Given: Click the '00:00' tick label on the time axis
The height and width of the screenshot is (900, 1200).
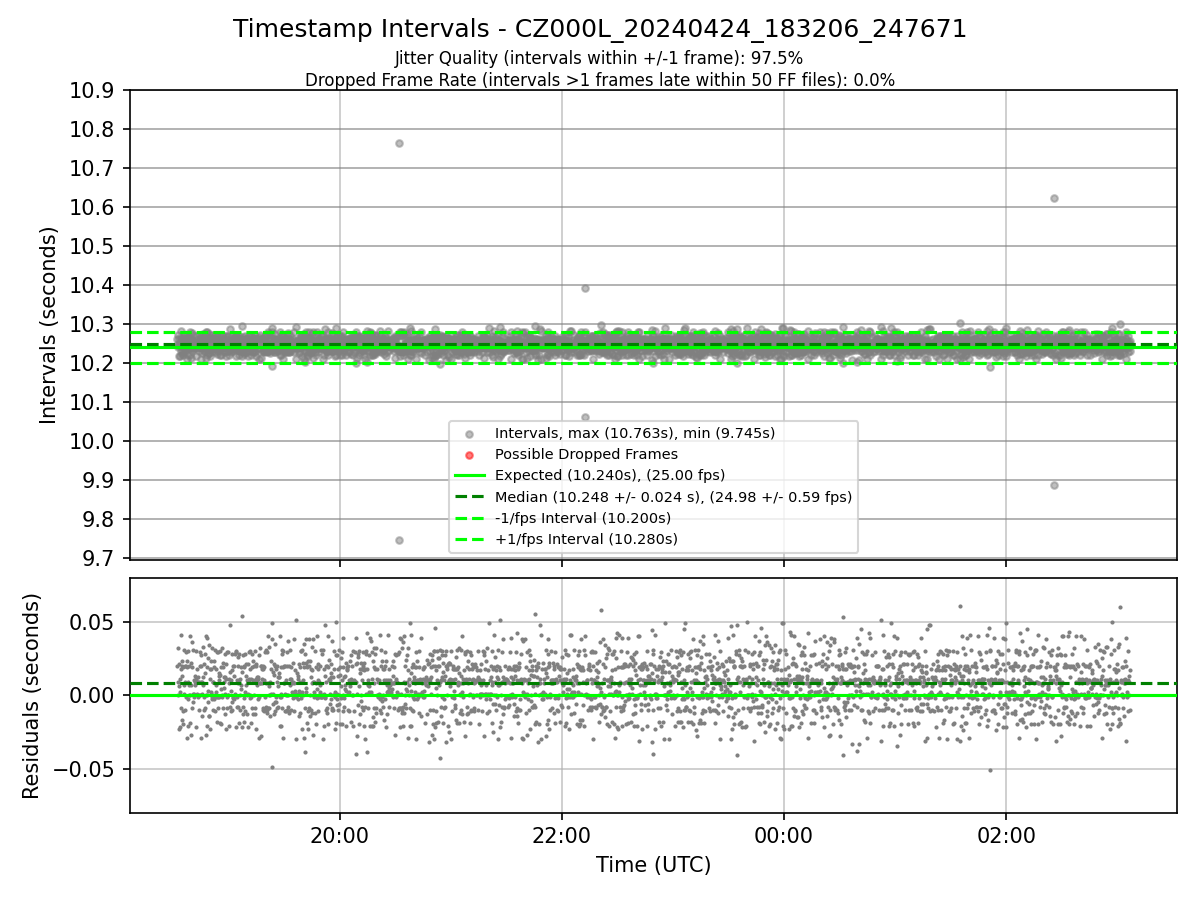Looking at the screenshot, I should point(784,835).
